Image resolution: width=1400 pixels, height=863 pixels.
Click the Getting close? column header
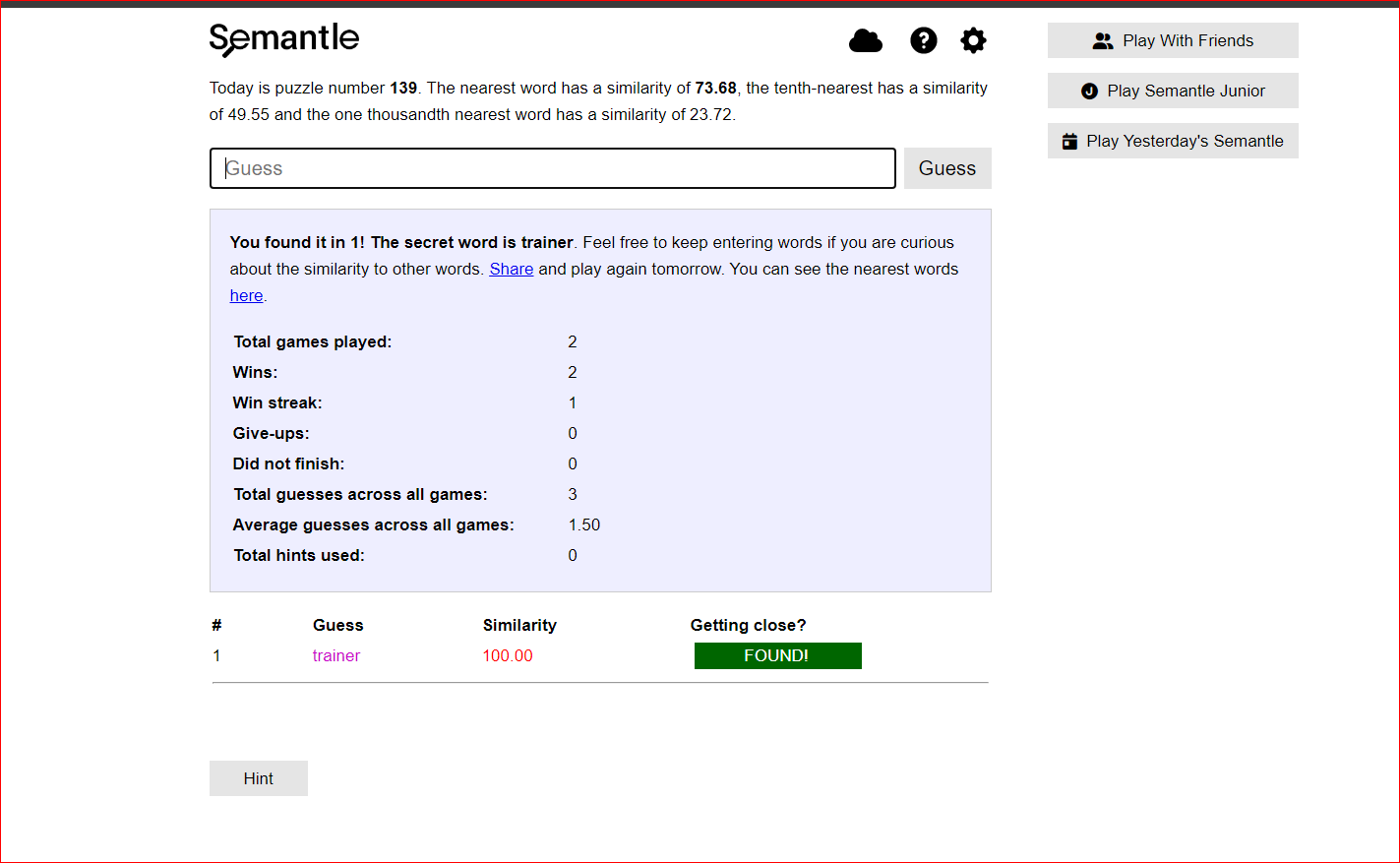click(x=747, y=625)
